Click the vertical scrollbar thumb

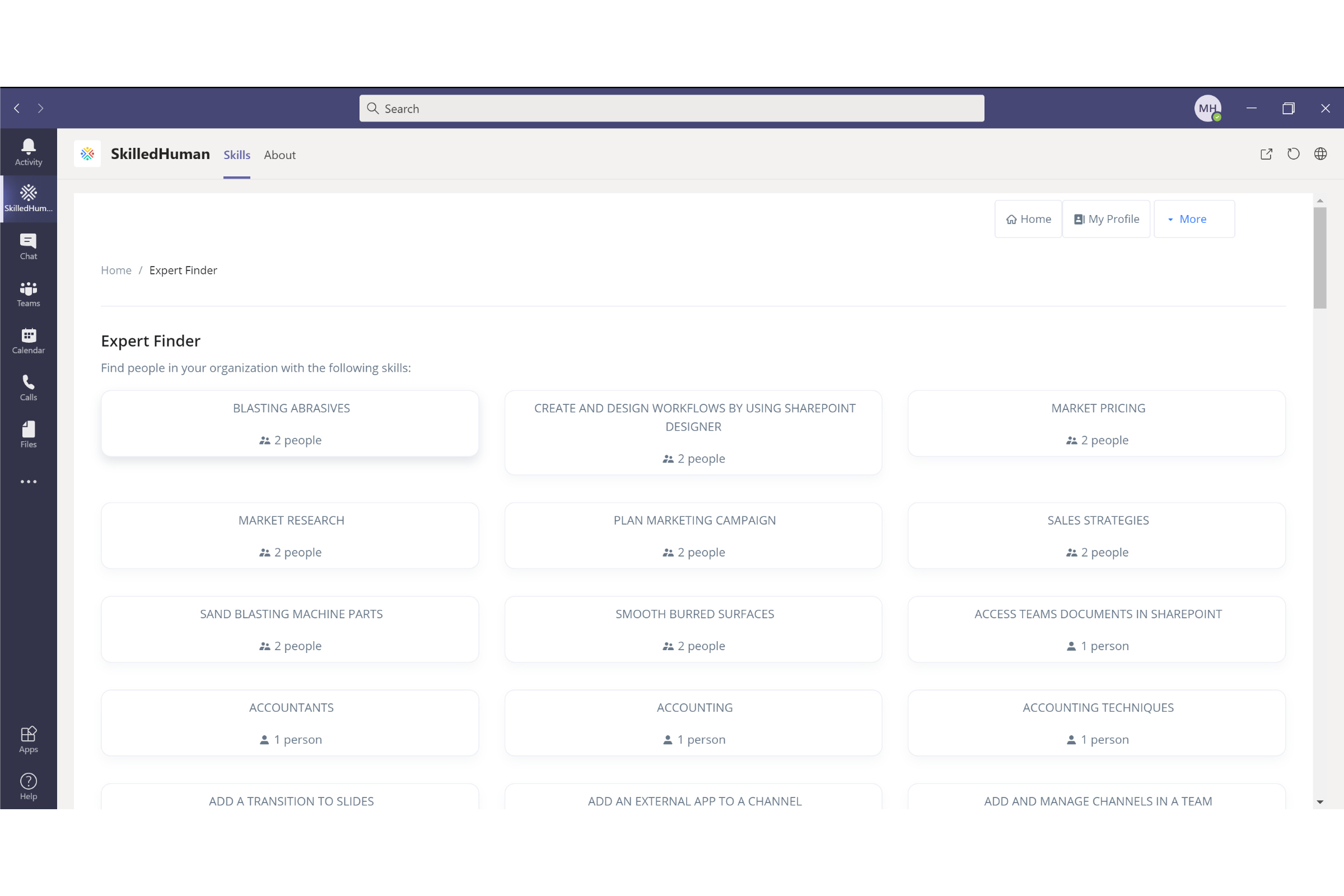pyautogui.click(x=1319, y=257)
